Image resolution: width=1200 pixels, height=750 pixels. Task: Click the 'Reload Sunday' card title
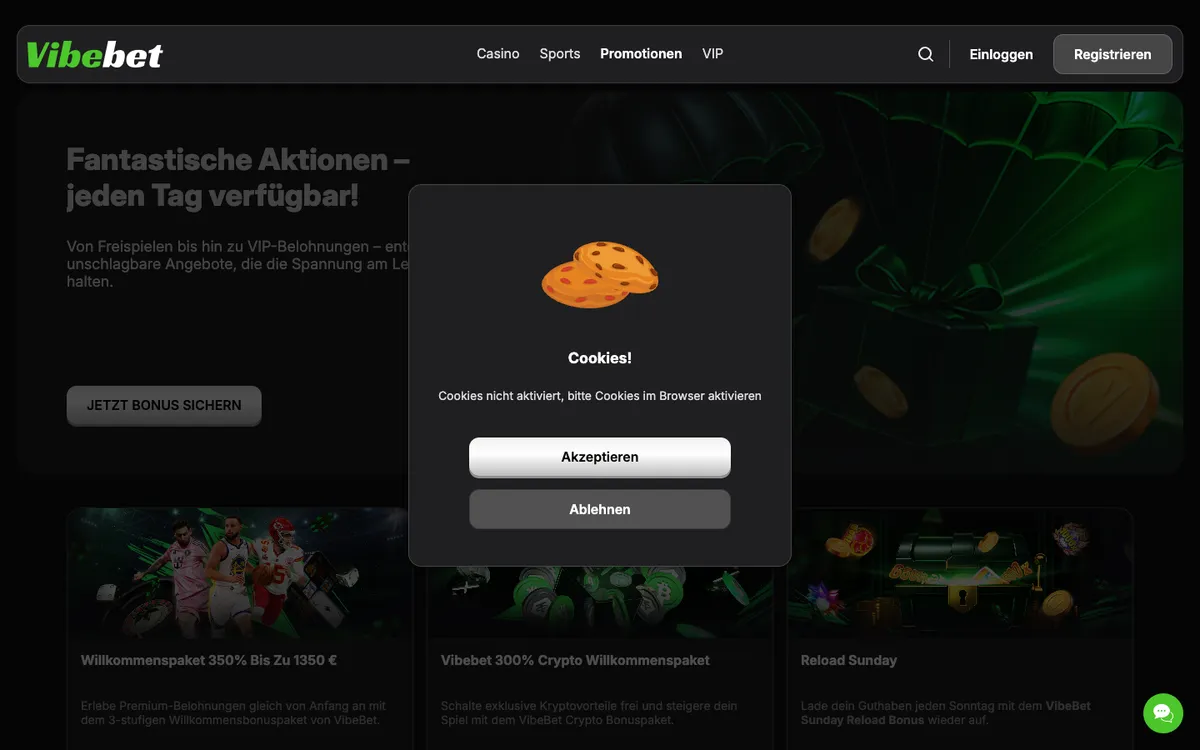click(849, 660)
